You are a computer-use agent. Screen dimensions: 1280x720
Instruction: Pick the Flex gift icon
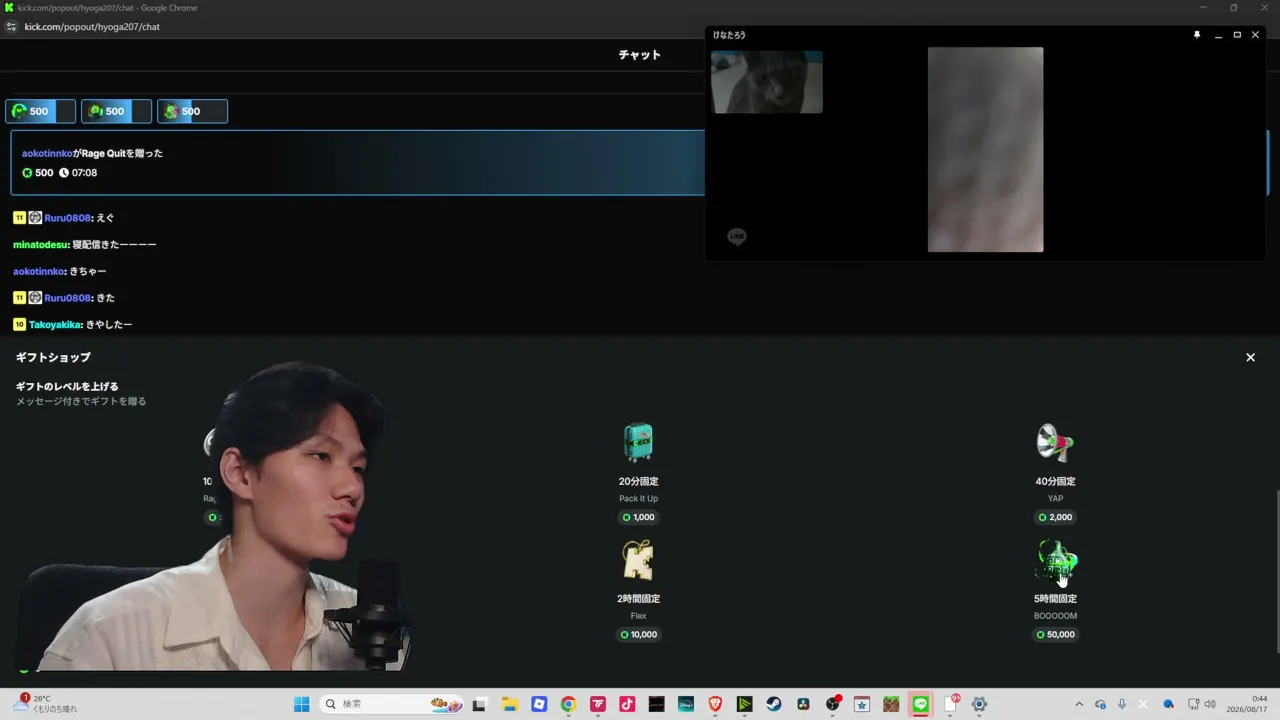pyautogui.click(x=638, y=560)
